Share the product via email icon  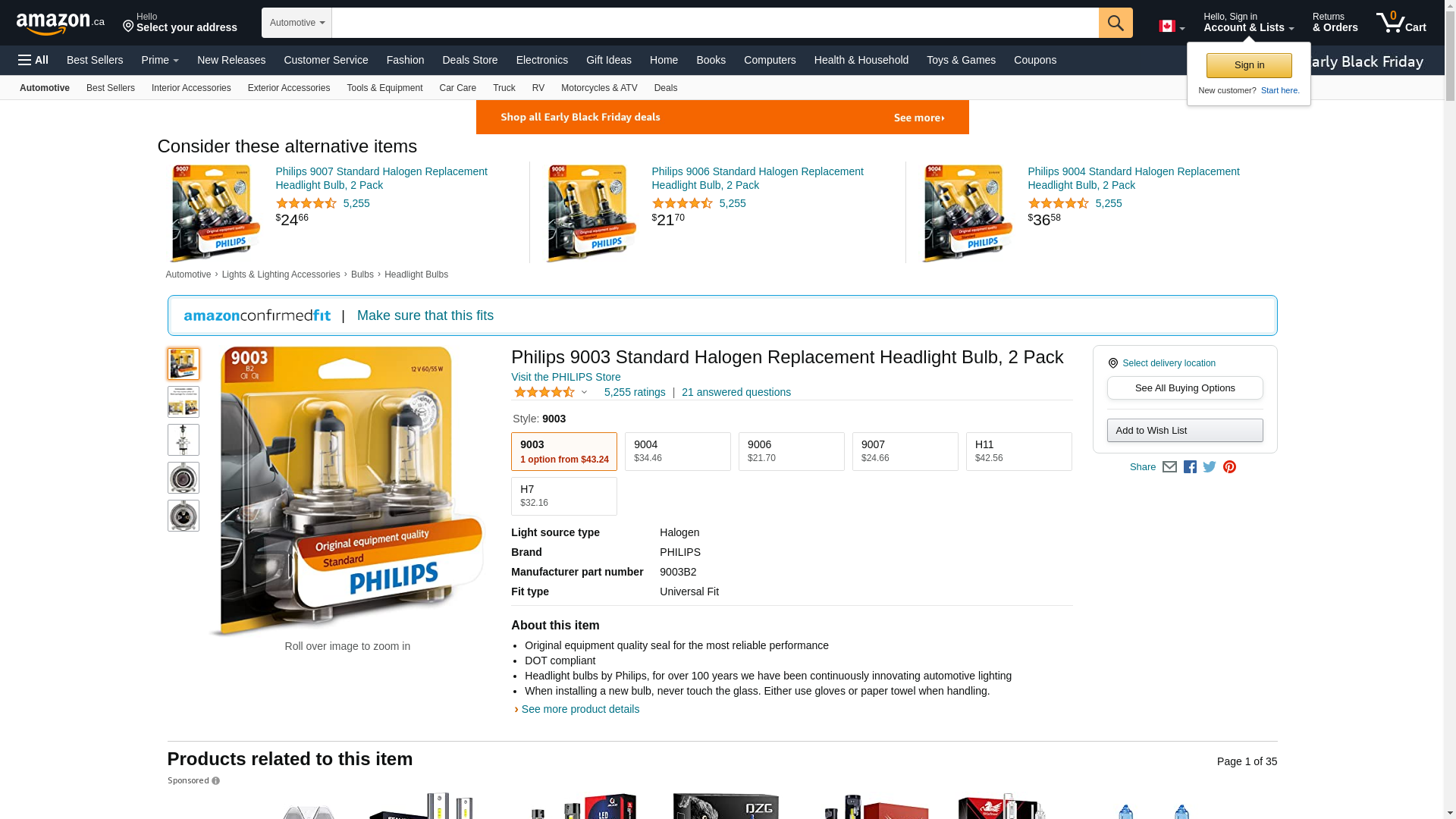point(1169,467)
